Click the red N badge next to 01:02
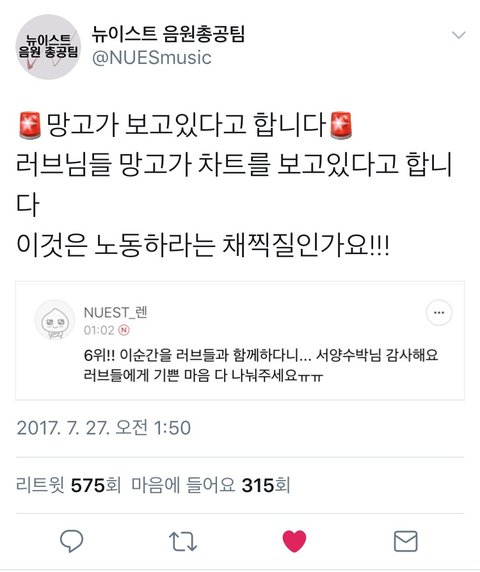 pos(124,330)
